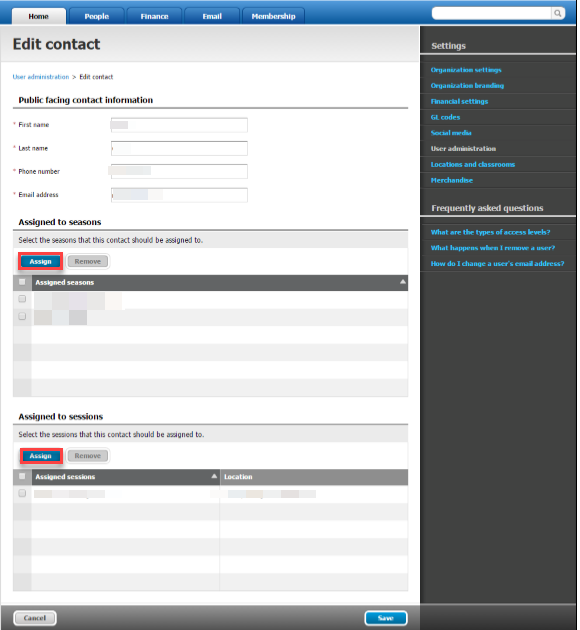This screenshot has height=630, width=580.
Task: Open the People tab
Action: click(96, 16)
